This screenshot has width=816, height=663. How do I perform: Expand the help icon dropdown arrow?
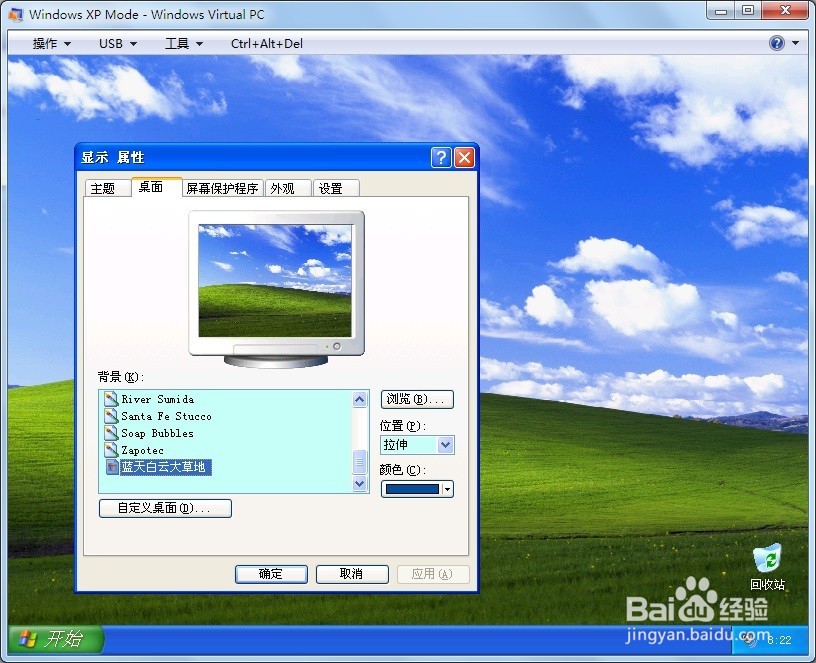point(795,43)
